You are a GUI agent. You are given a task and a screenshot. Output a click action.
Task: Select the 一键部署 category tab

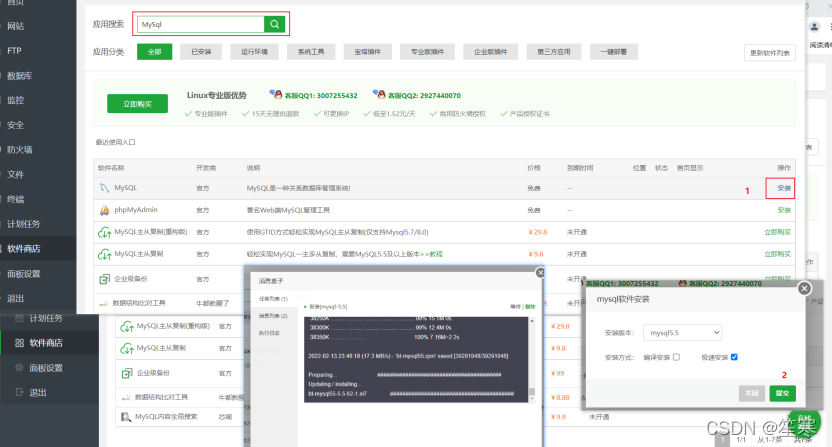(614, 52)
